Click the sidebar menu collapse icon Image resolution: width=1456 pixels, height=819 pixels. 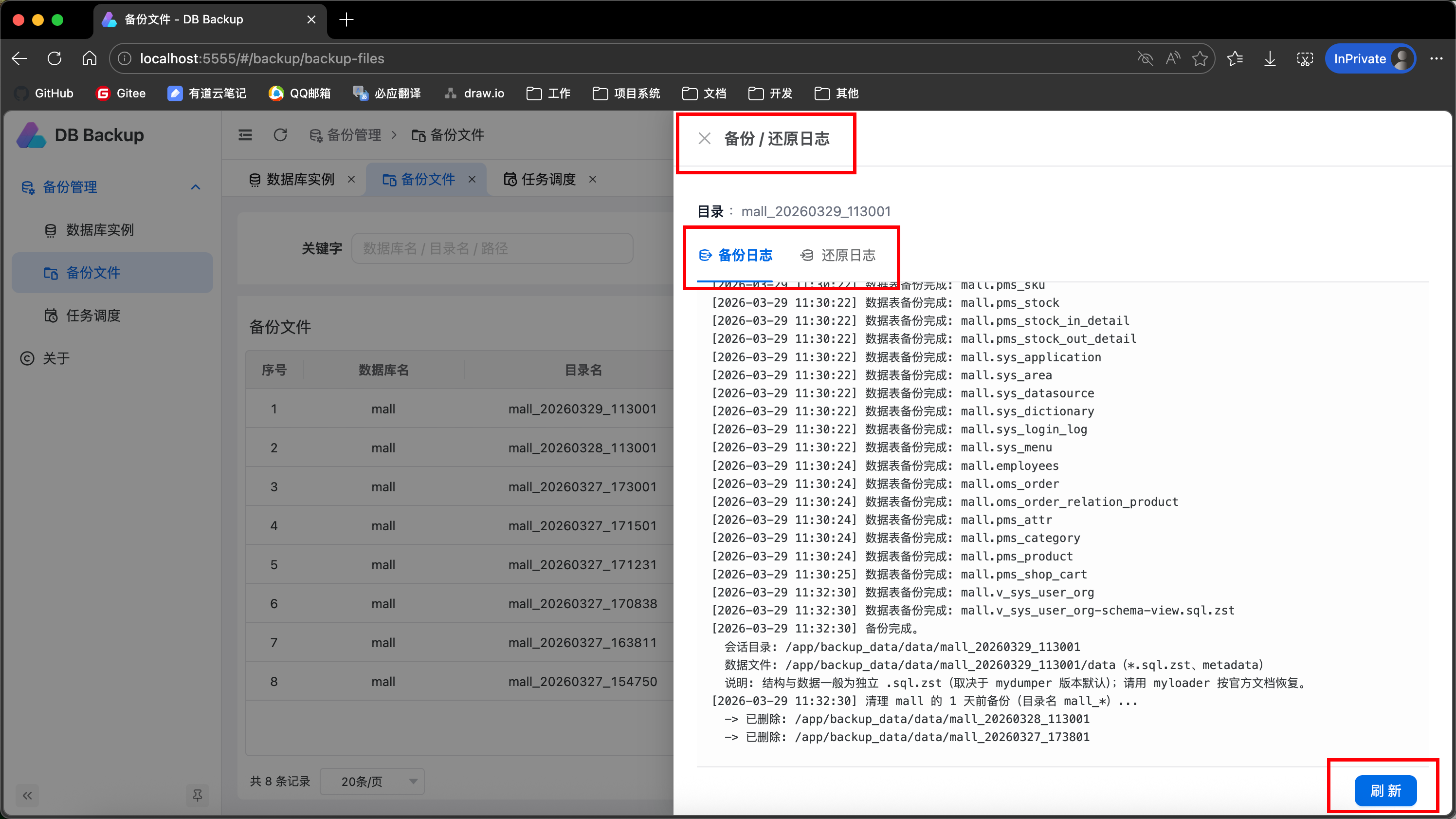(245, 134)
